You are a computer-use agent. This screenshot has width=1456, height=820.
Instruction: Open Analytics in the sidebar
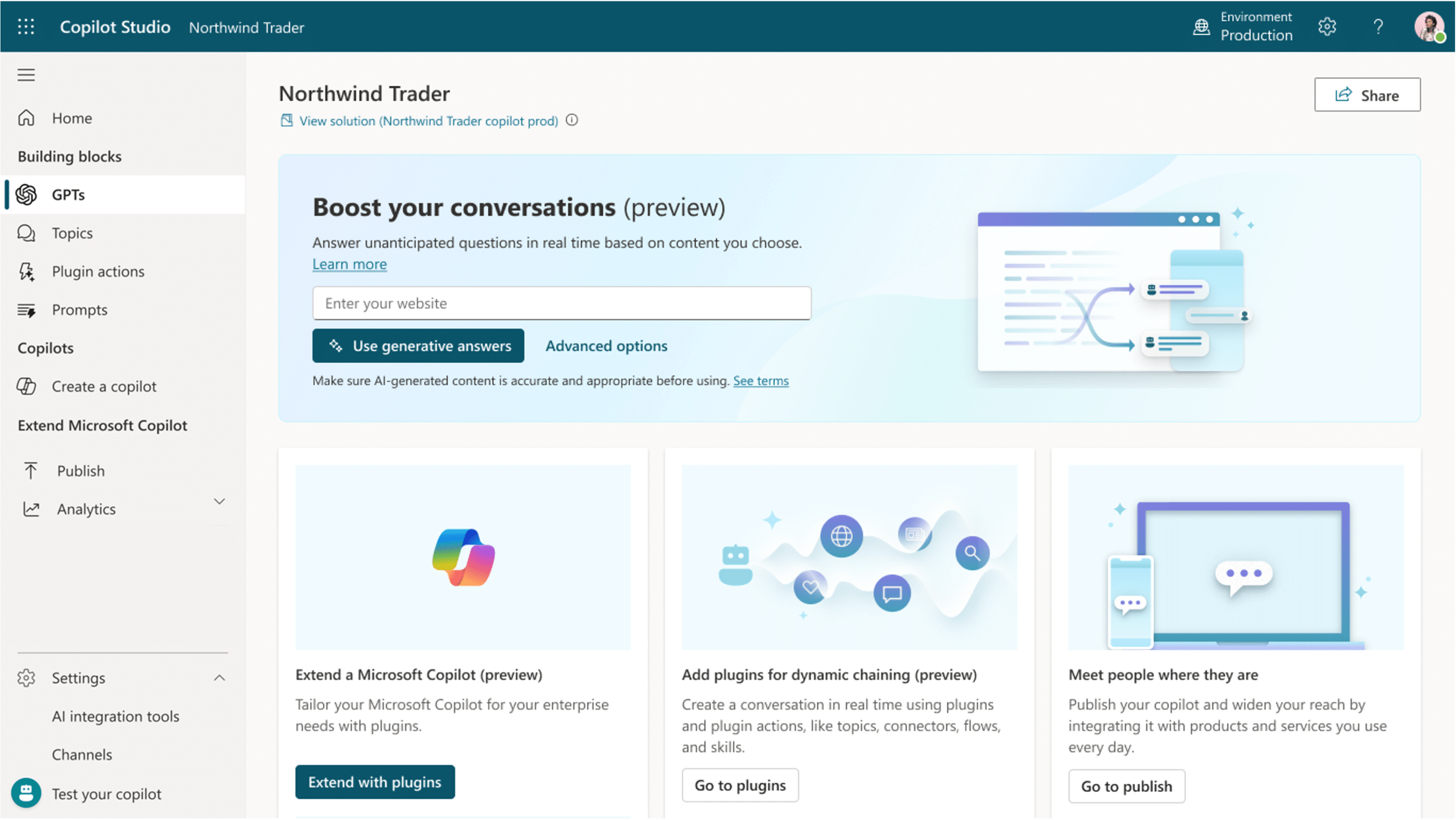pos(123,509)
